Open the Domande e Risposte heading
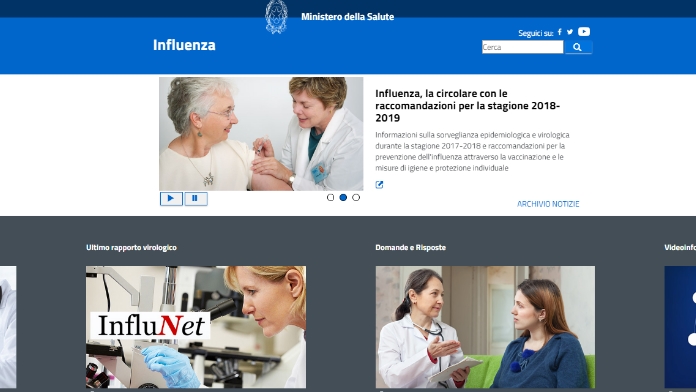 pos(411,247)
